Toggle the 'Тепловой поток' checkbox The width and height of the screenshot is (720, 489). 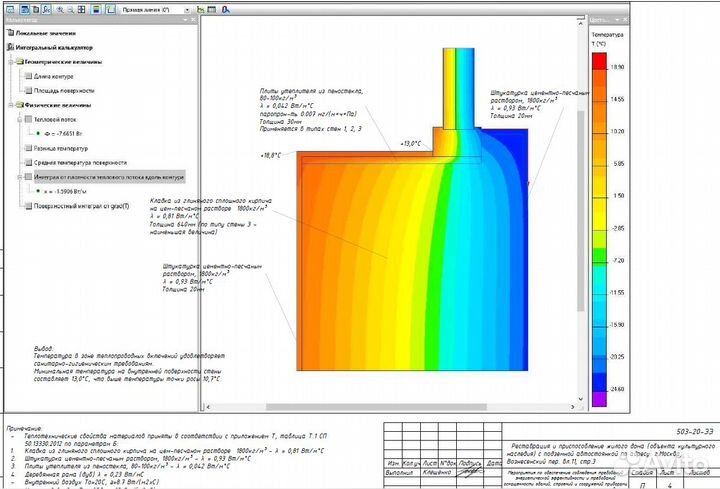[26, 119]
